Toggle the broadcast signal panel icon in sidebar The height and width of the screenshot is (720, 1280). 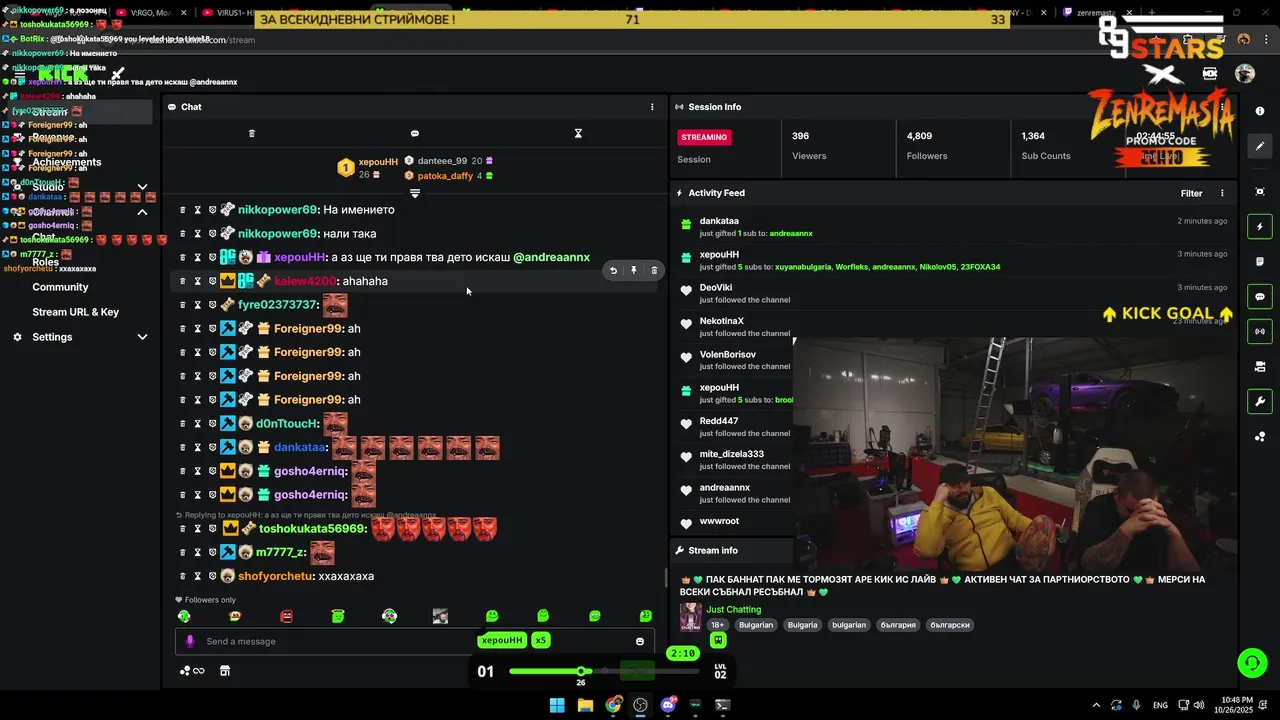point(1260,331)
